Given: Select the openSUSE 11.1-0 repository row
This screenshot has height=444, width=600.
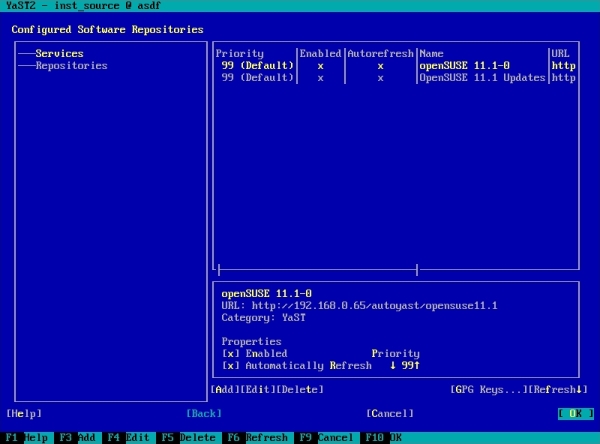Looking at the screenshot, I should pyautogui.click(x=396, y=65).
